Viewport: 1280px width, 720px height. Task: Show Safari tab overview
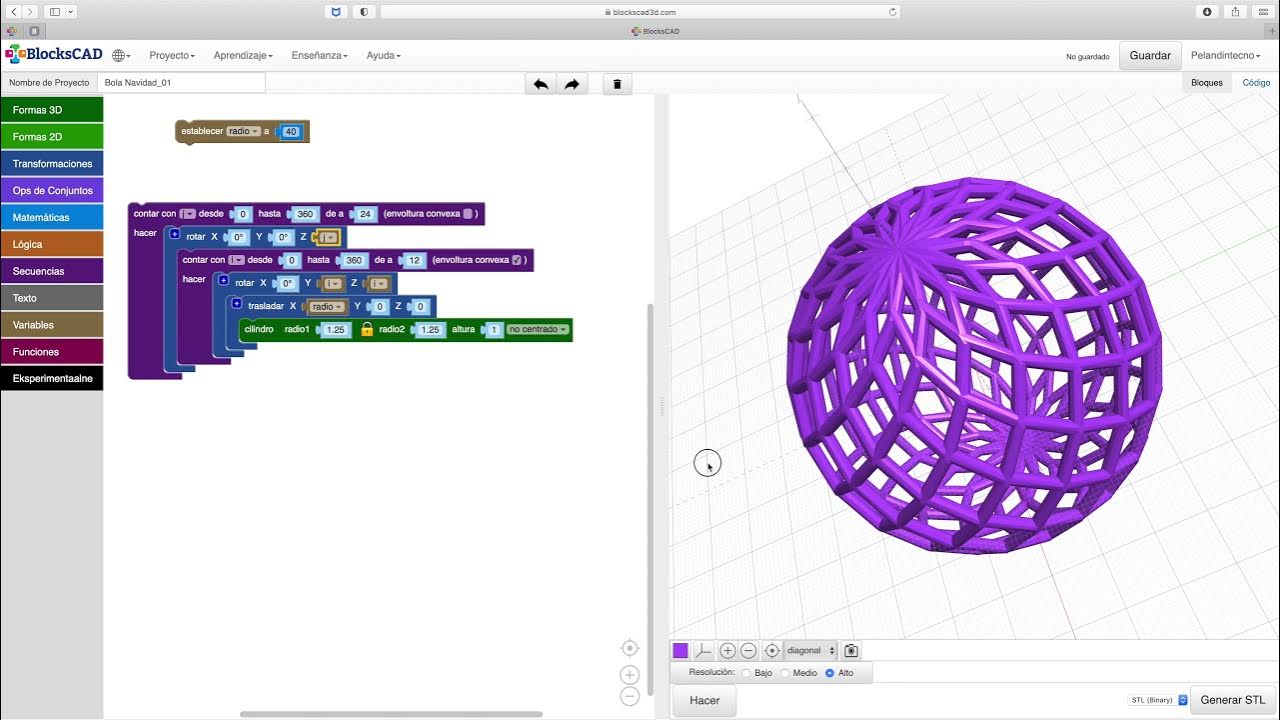click(x=1264, y=11)
